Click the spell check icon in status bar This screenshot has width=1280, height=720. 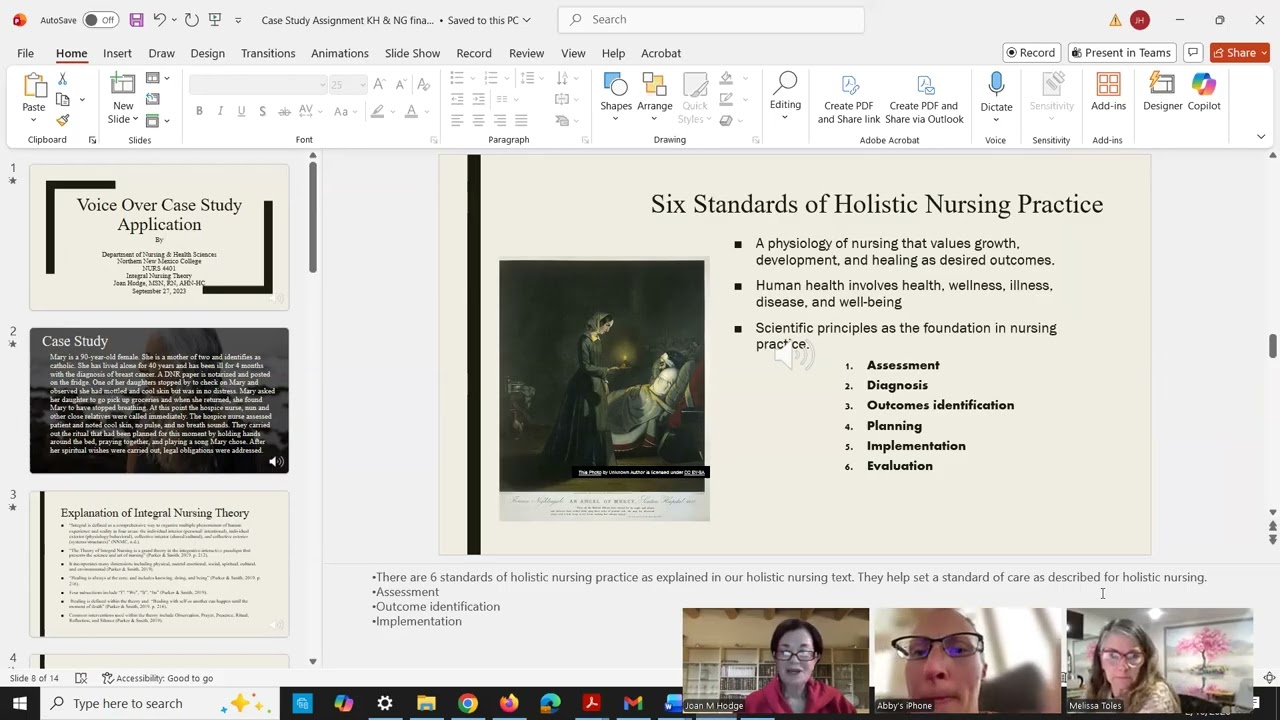click(x=81, y=678)
